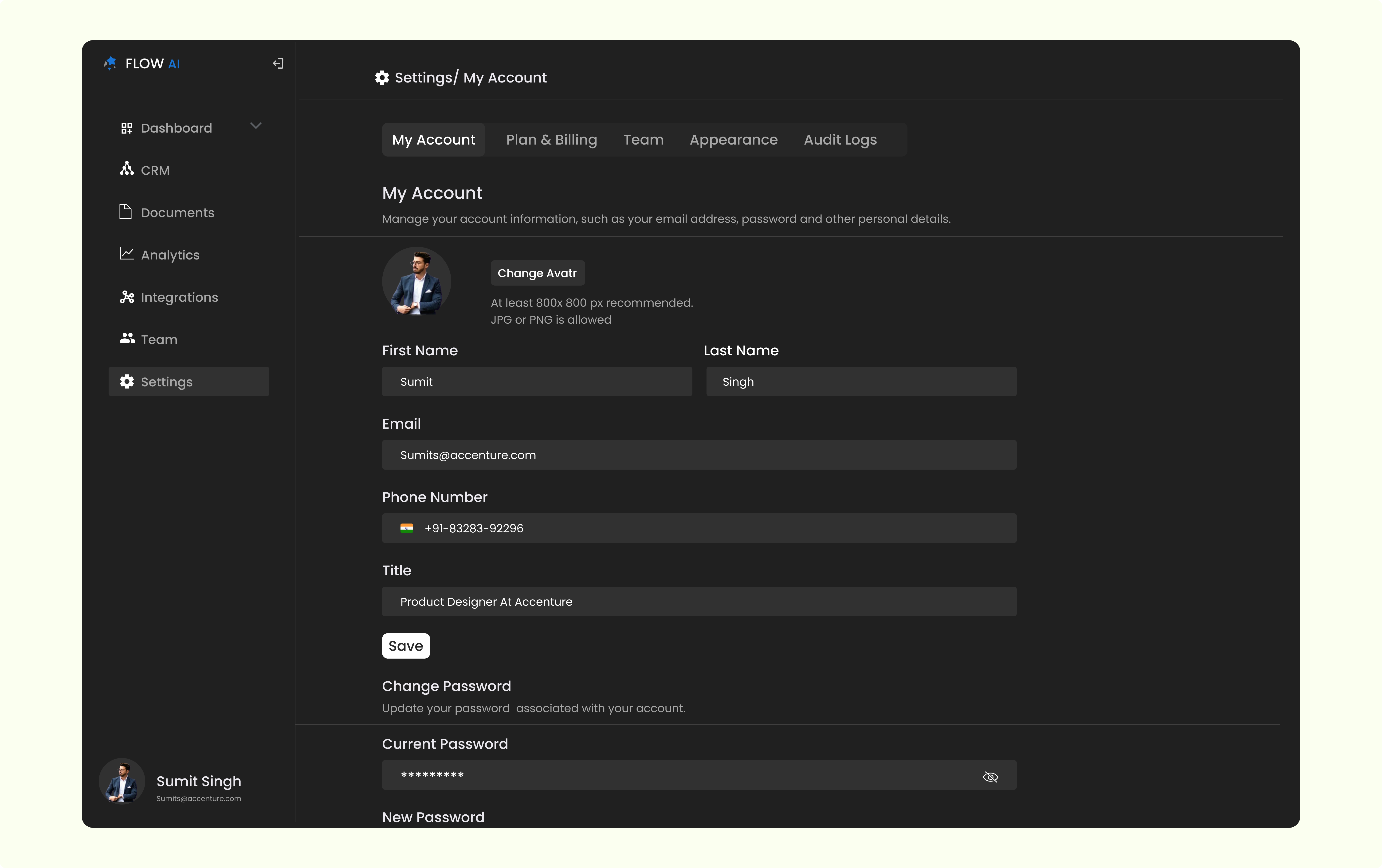1382x868 pixels.
Task: Click the Dashboard grid icon
Action: 127,128
